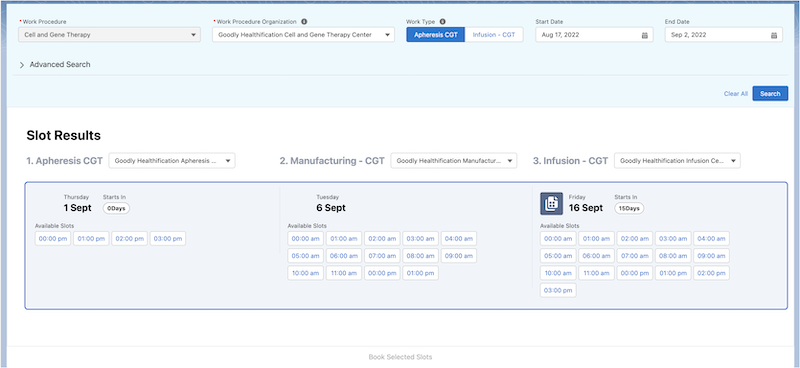800x368 pixels.
Task: Open the Apheresis CGT location dropdown
Action: (172, 161)
